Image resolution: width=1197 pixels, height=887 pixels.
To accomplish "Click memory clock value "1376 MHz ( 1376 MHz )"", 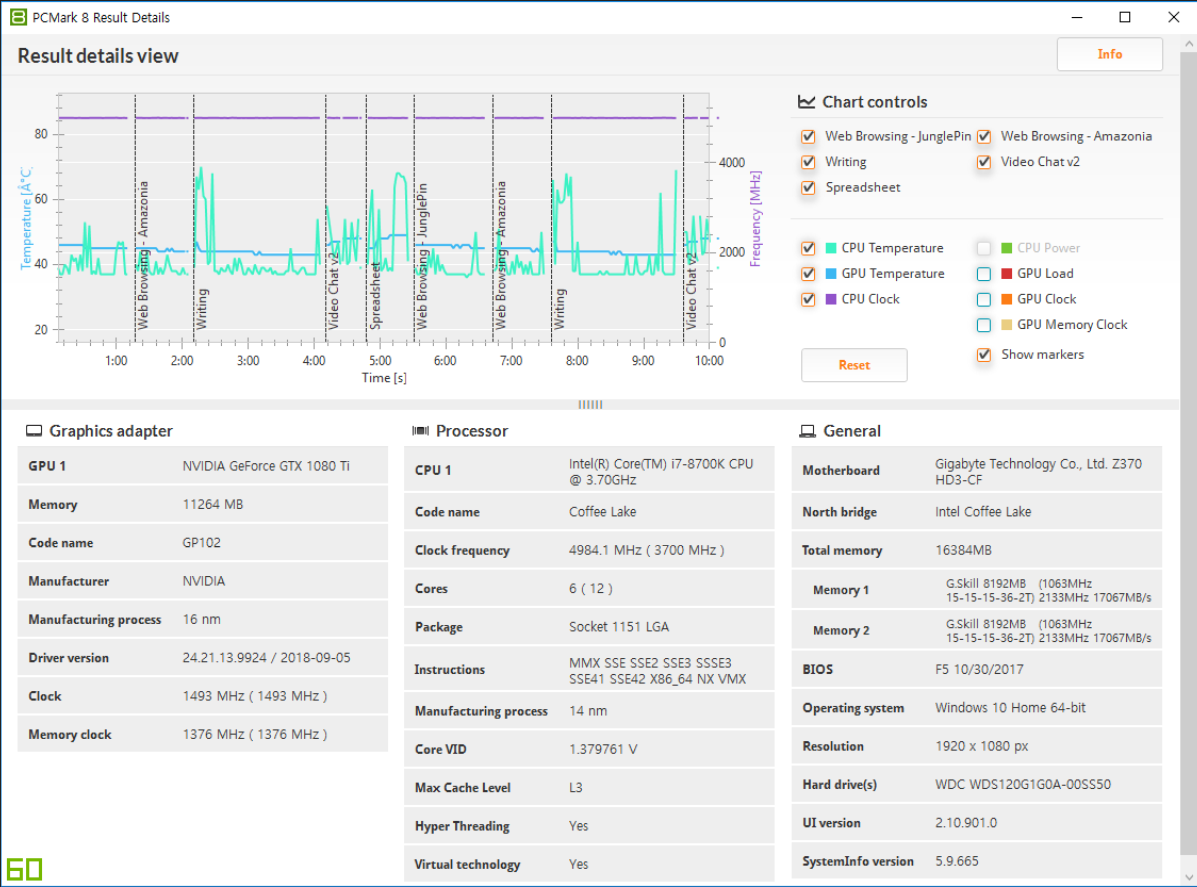I will click(x=255, y=734).
